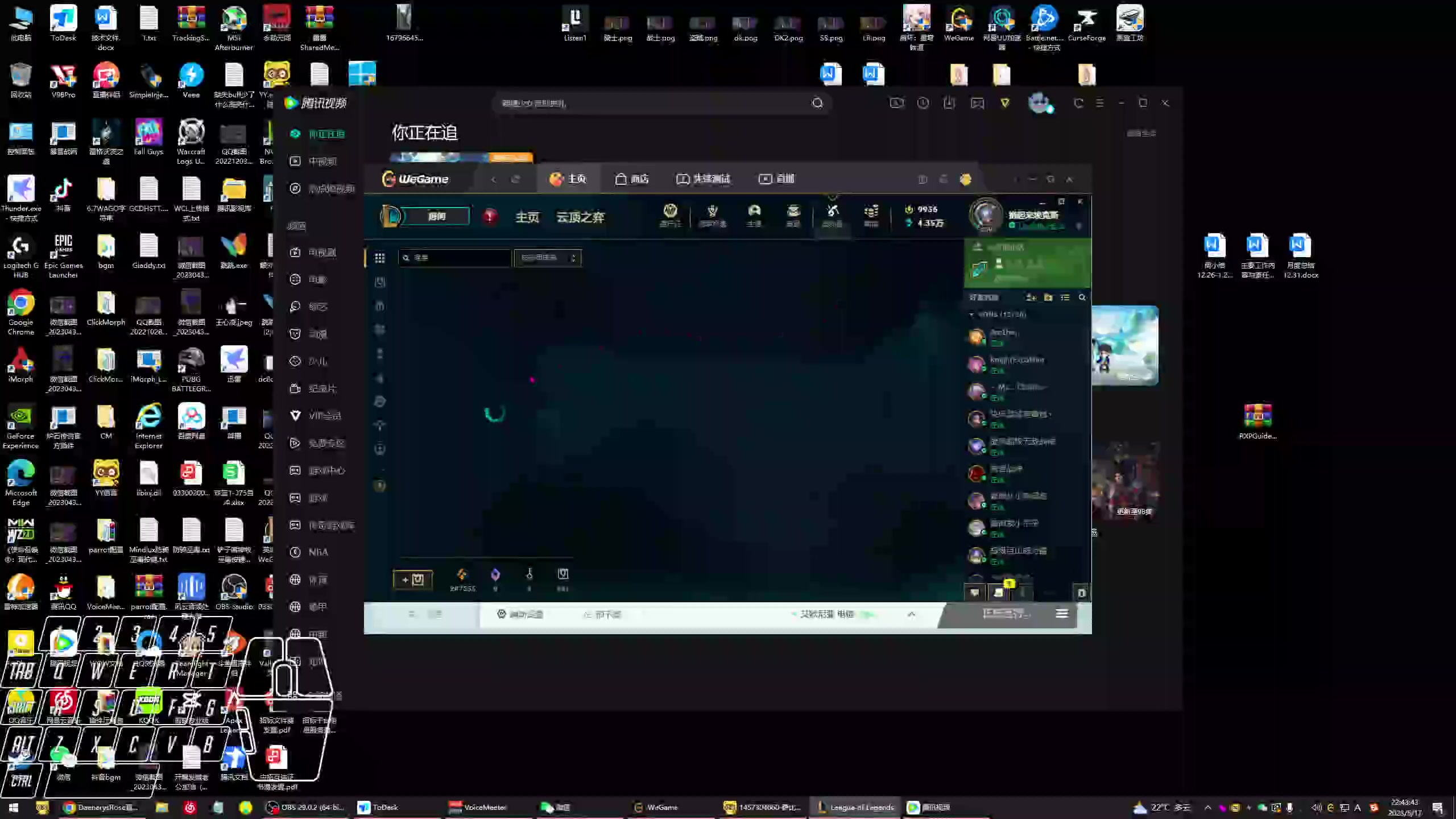Open NBA in Tencent Video sidebar
Screen dimensions: 1456x819
click(x=309, y=552)
